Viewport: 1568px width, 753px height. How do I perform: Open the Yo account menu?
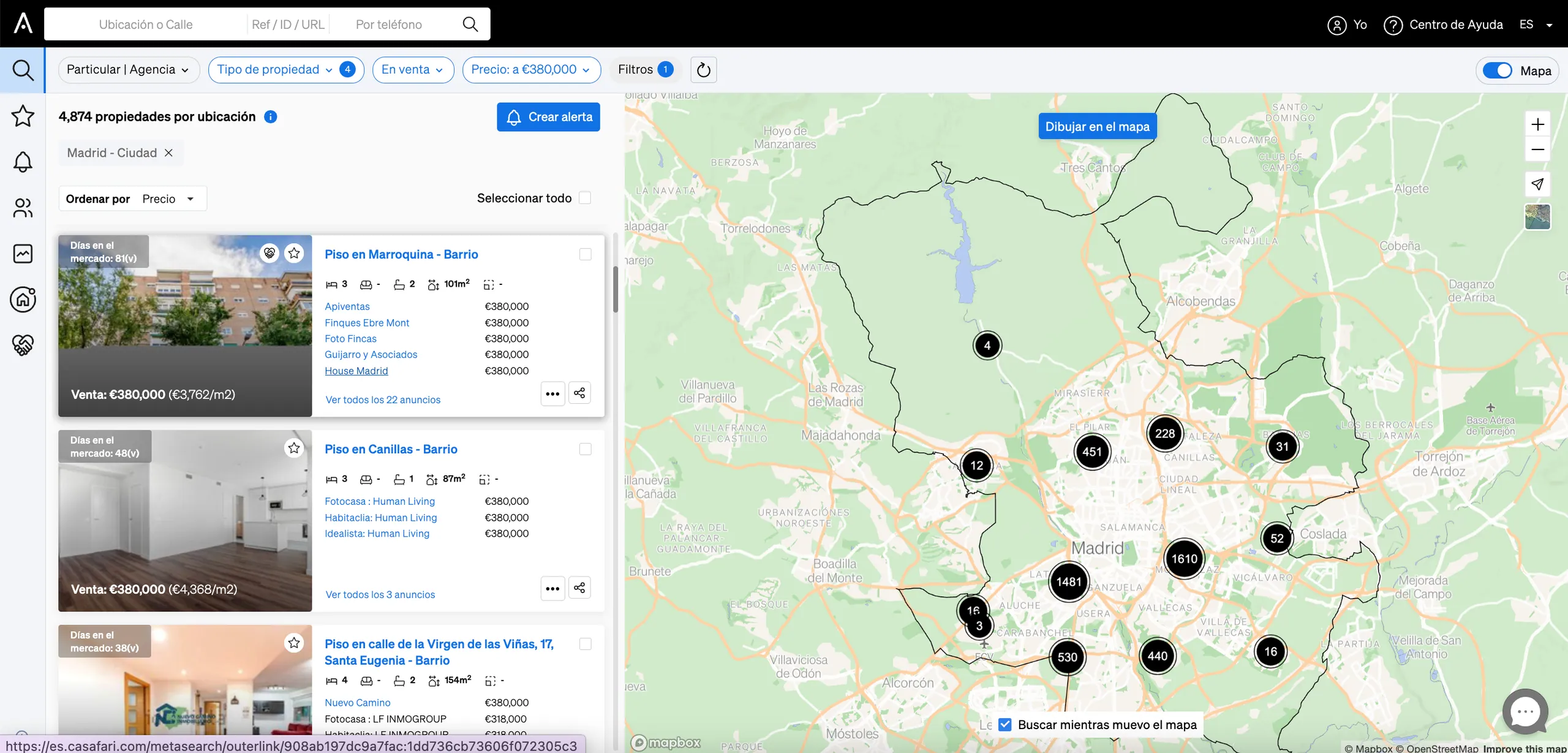1347,25
